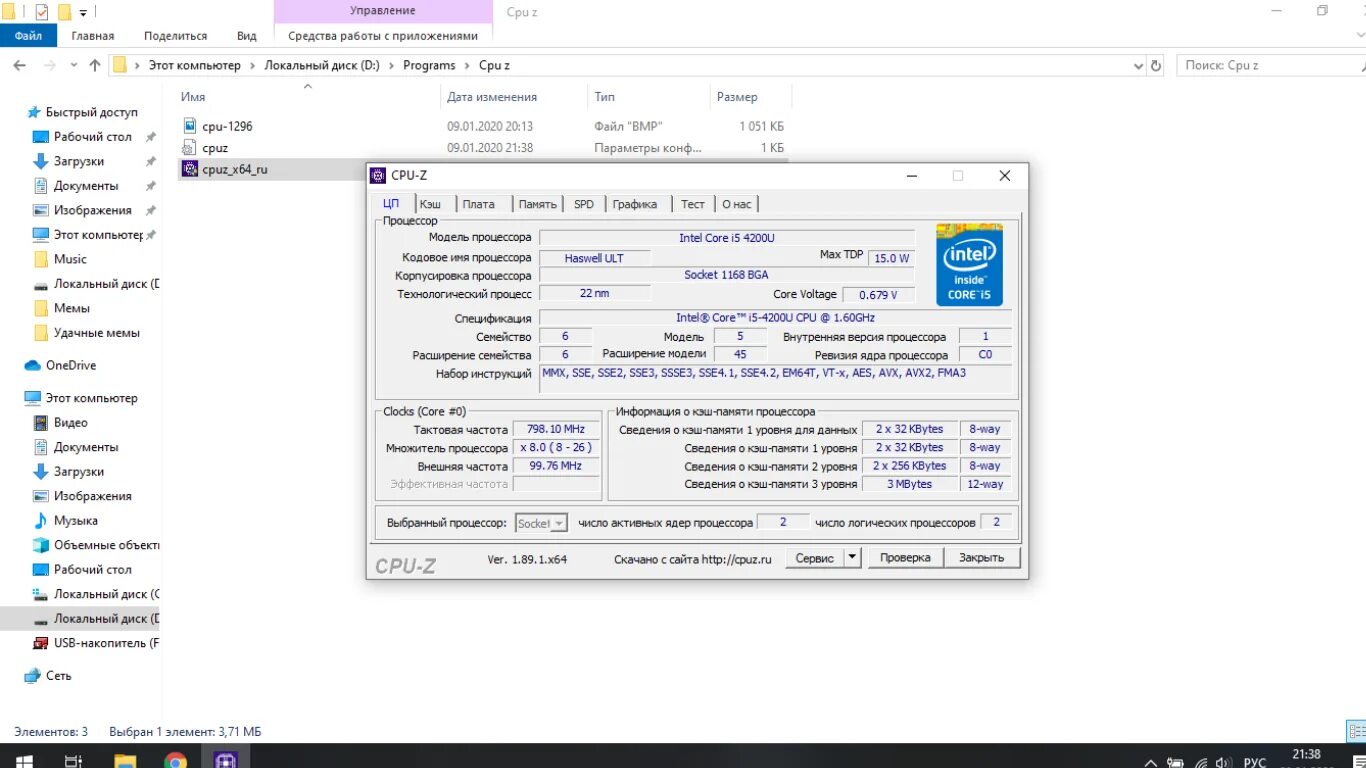Image resolution: width=1366 pixels, height=768 pixels.
Task: Go up one folder level
Action: click(x=95, y=65)
